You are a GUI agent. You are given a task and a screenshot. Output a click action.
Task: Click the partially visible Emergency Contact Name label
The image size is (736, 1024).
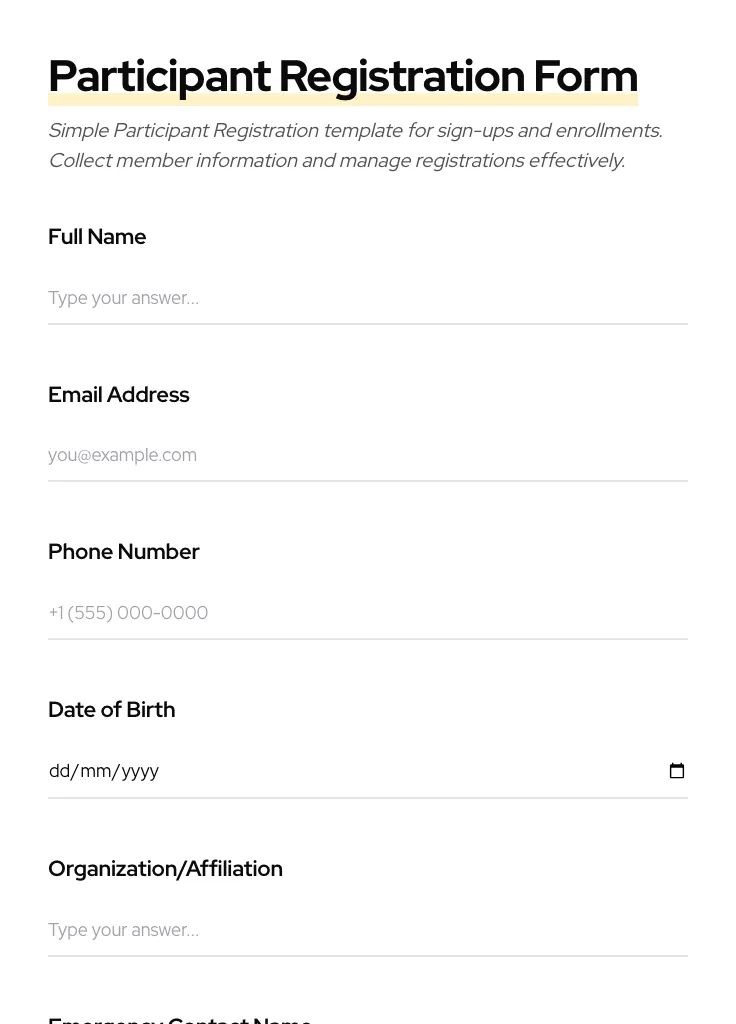pos(180,1018)
